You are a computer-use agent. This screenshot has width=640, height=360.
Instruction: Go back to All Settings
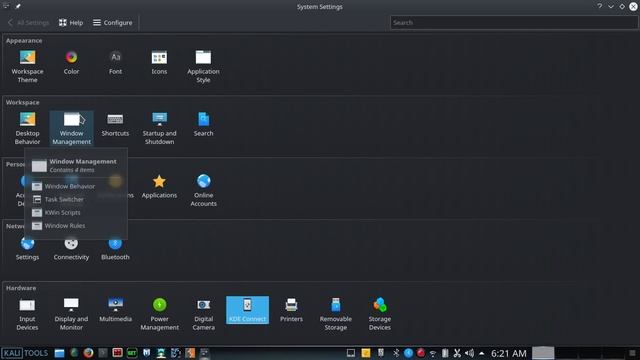[x=28, y=22]
